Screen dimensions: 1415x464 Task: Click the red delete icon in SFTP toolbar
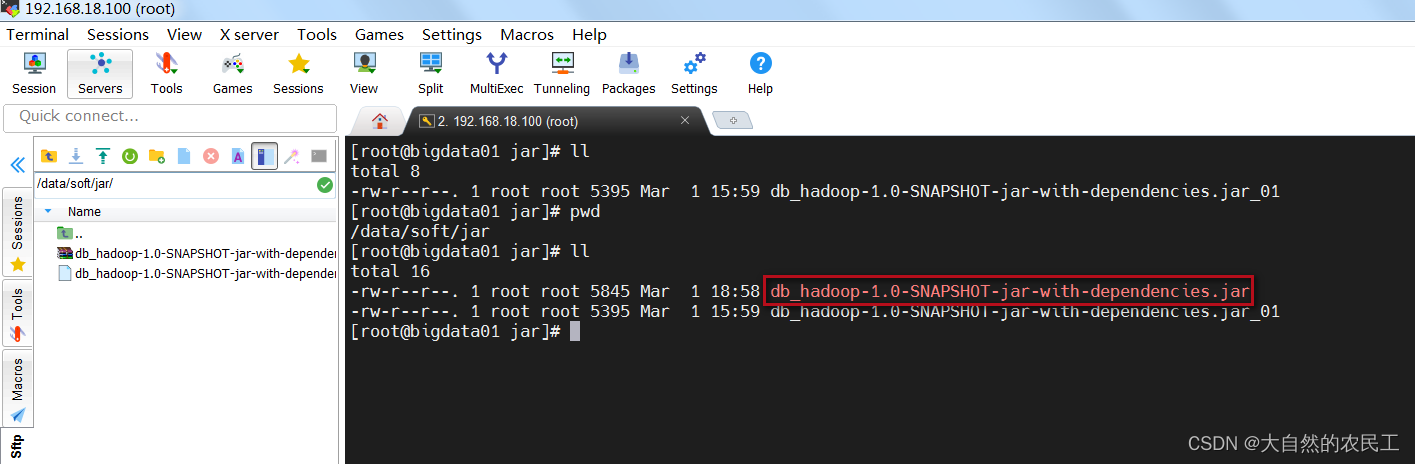(x=211, y=156)
